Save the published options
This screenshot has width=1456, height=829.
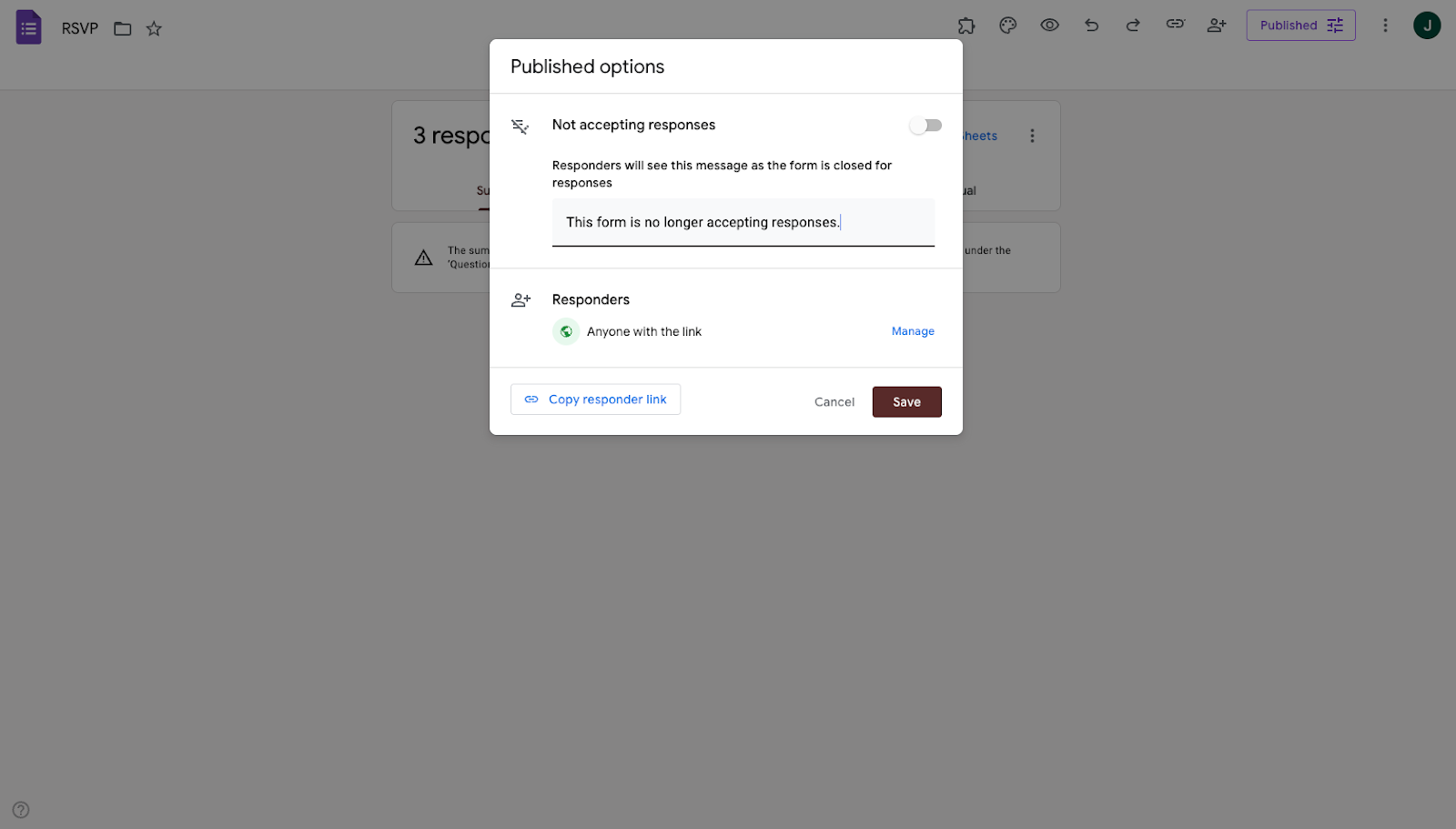click(906, 401)
